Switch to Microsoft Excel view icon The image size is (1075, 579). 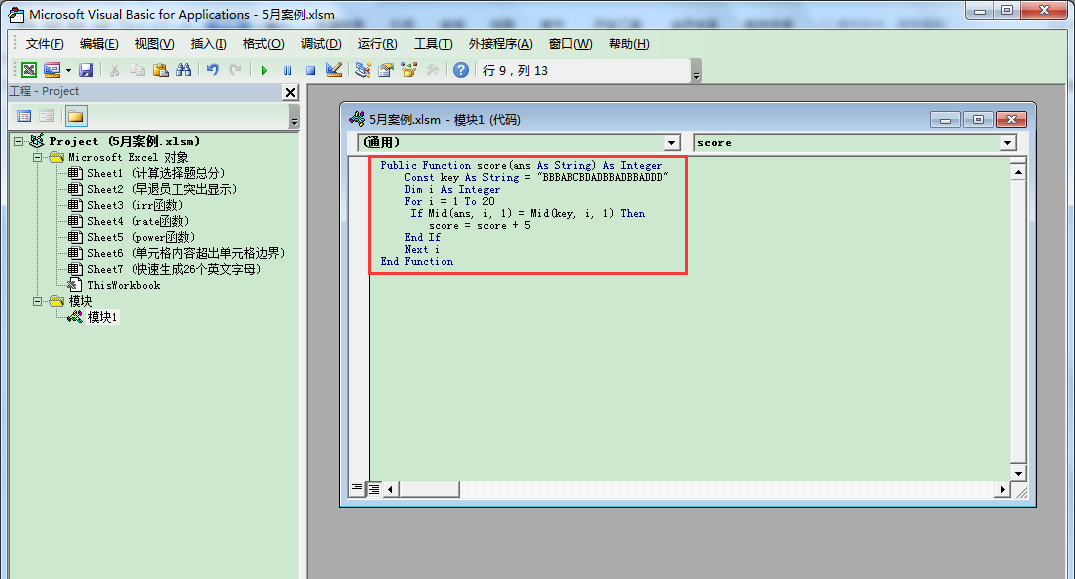(x=29, y=70)
